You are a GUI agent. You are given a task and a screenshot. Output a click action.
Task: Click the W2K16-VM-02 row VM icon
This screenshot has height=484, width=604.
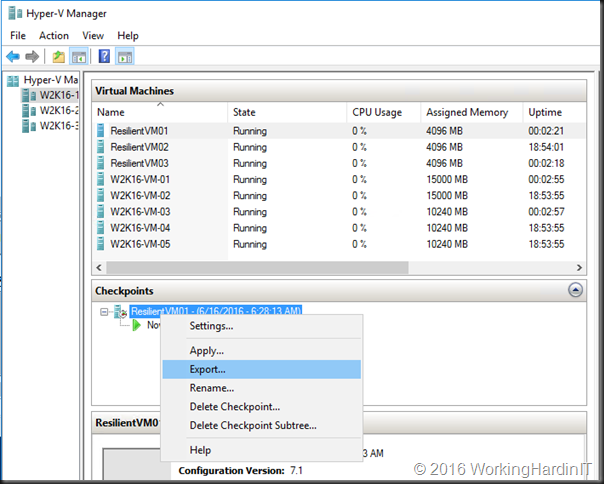coord(101,195)
